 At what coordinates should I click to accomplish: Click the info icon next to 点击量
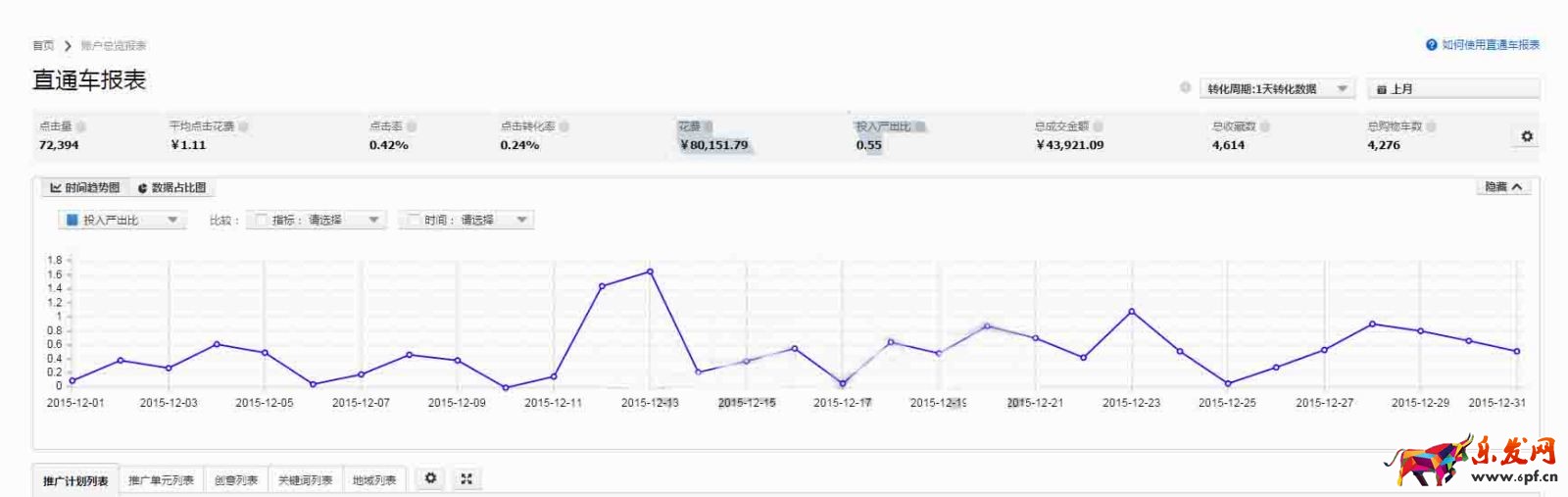(x=81, y=126)
